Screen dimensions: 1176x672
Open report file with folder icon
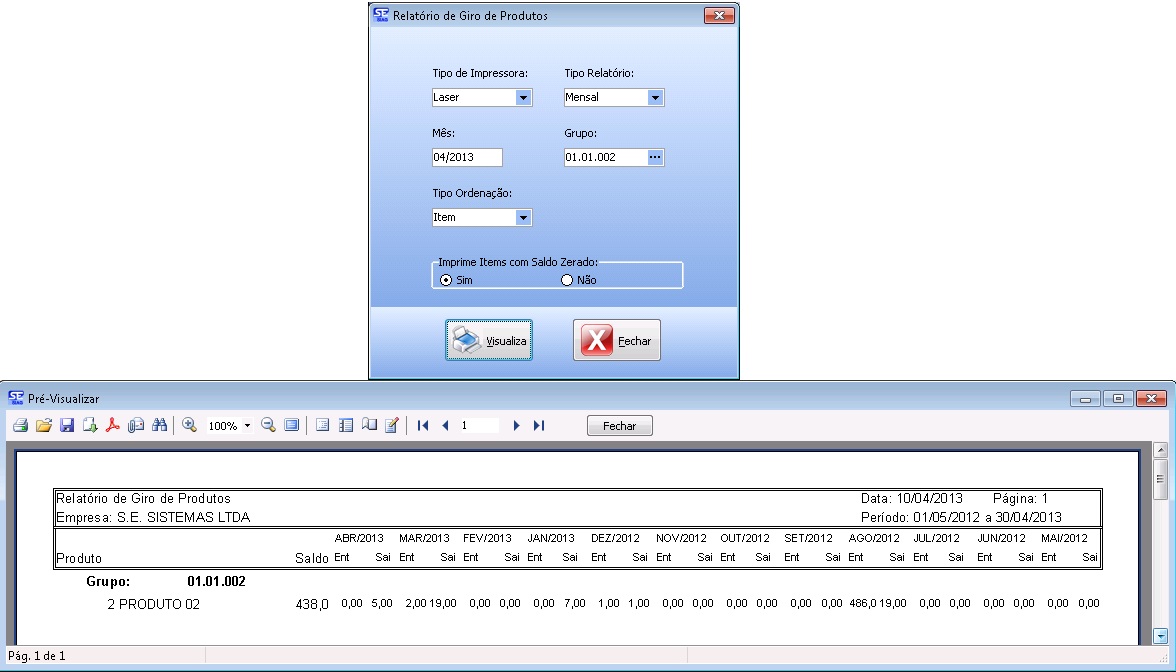[43, 426]
